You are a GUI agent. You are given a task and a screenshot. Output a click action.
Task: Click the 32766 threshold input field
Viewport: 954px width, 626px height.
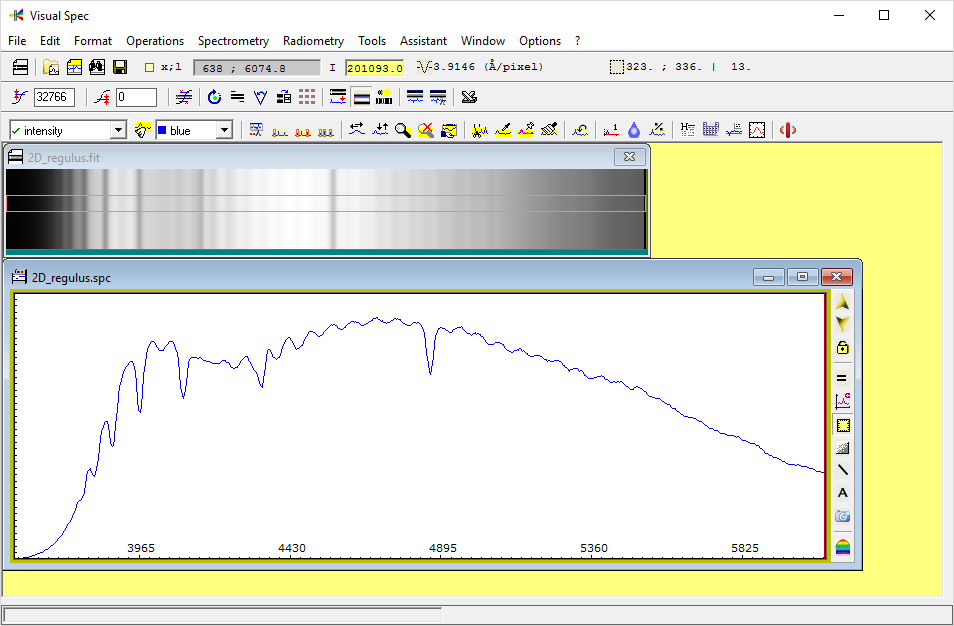(54, 97)
